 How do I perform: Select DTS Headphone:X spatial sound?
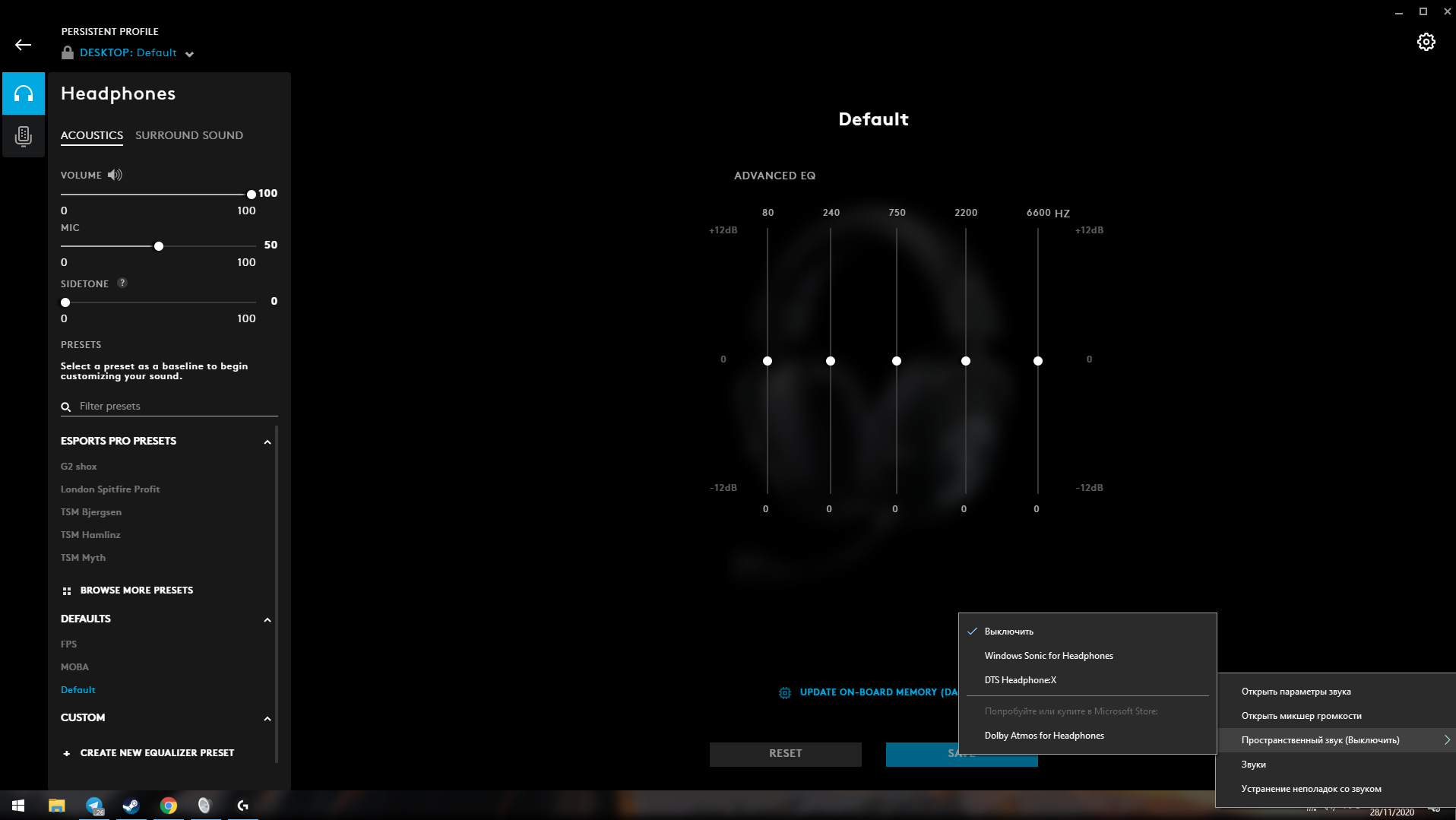pos(1020,680)
